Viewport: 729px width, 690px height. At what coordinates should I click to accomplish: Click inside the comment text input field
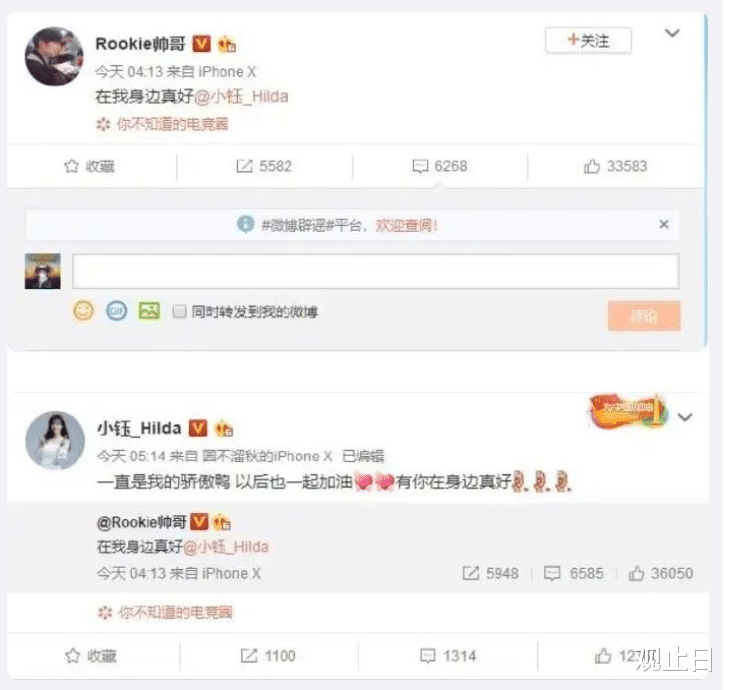tap(376, 271)
